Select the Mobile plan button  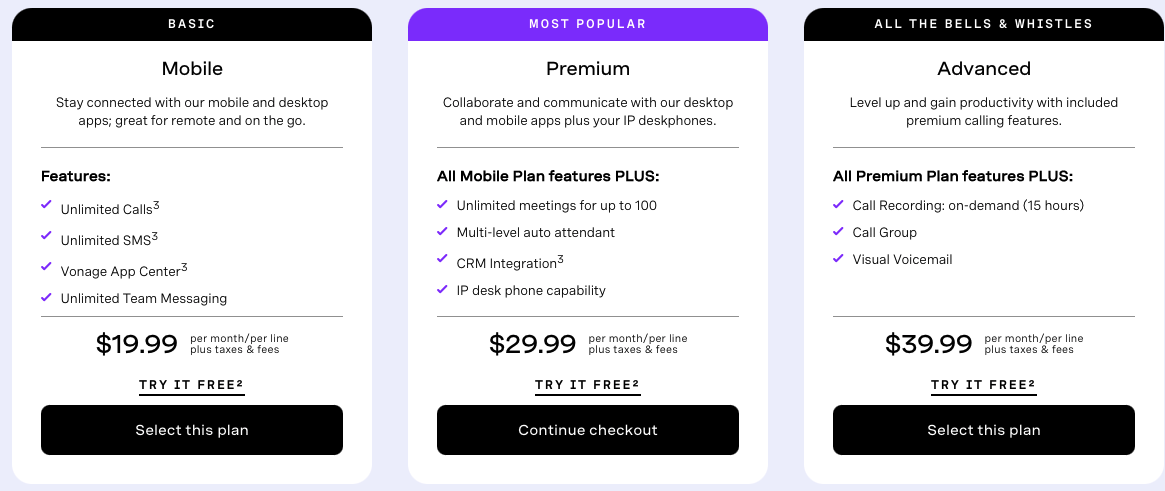[x=192, y=430]
